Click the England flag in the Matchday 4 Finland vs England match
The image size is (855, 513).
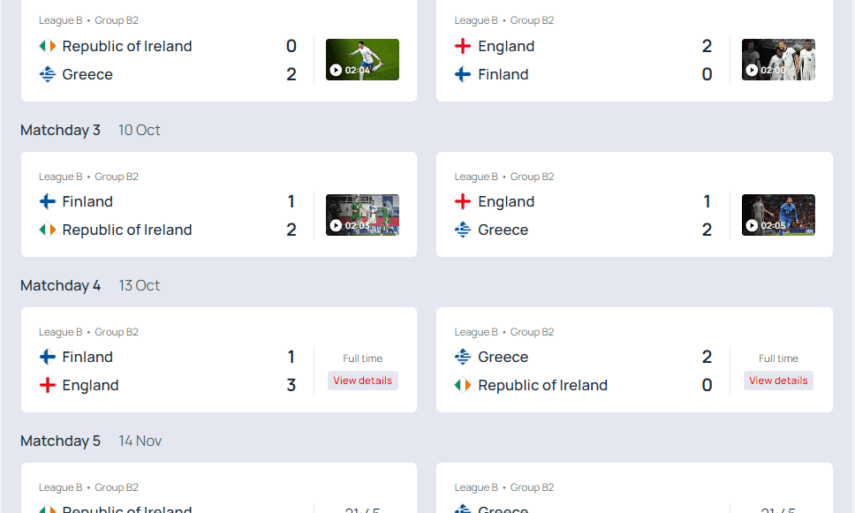47,385
